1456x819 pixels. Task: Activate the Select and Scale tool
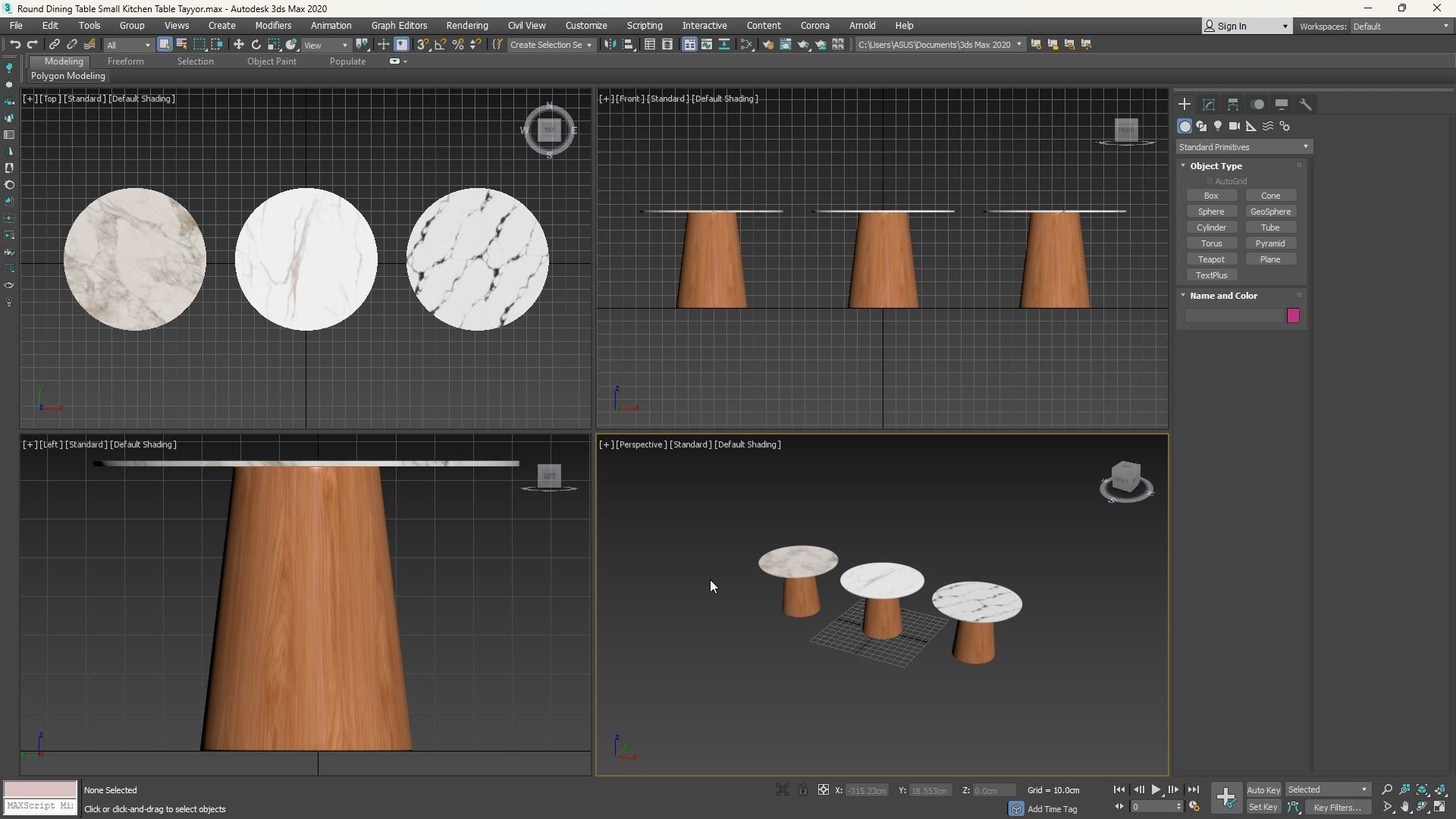274,45
